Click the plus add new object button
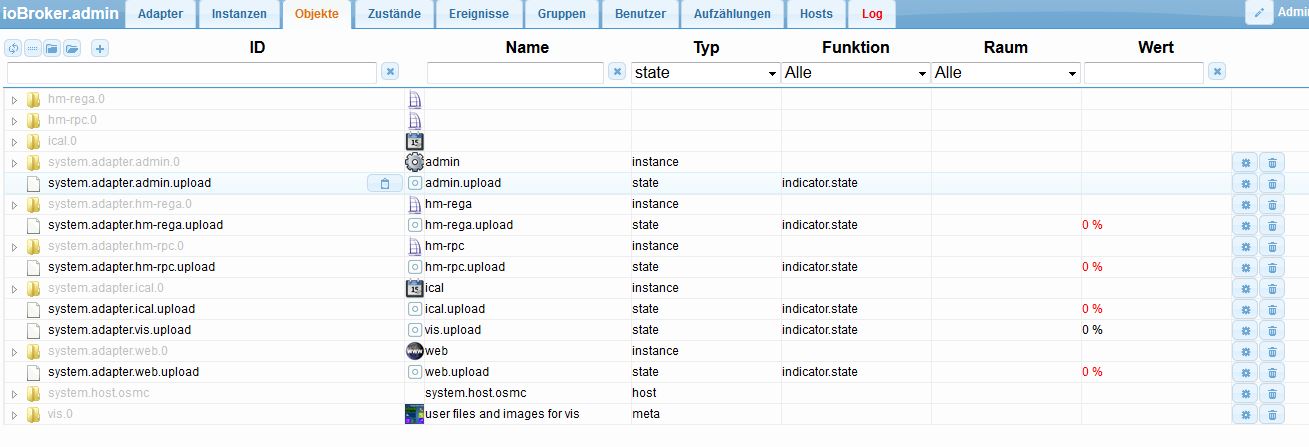This screenshot has height=447, width=1309. click(100, 48)
